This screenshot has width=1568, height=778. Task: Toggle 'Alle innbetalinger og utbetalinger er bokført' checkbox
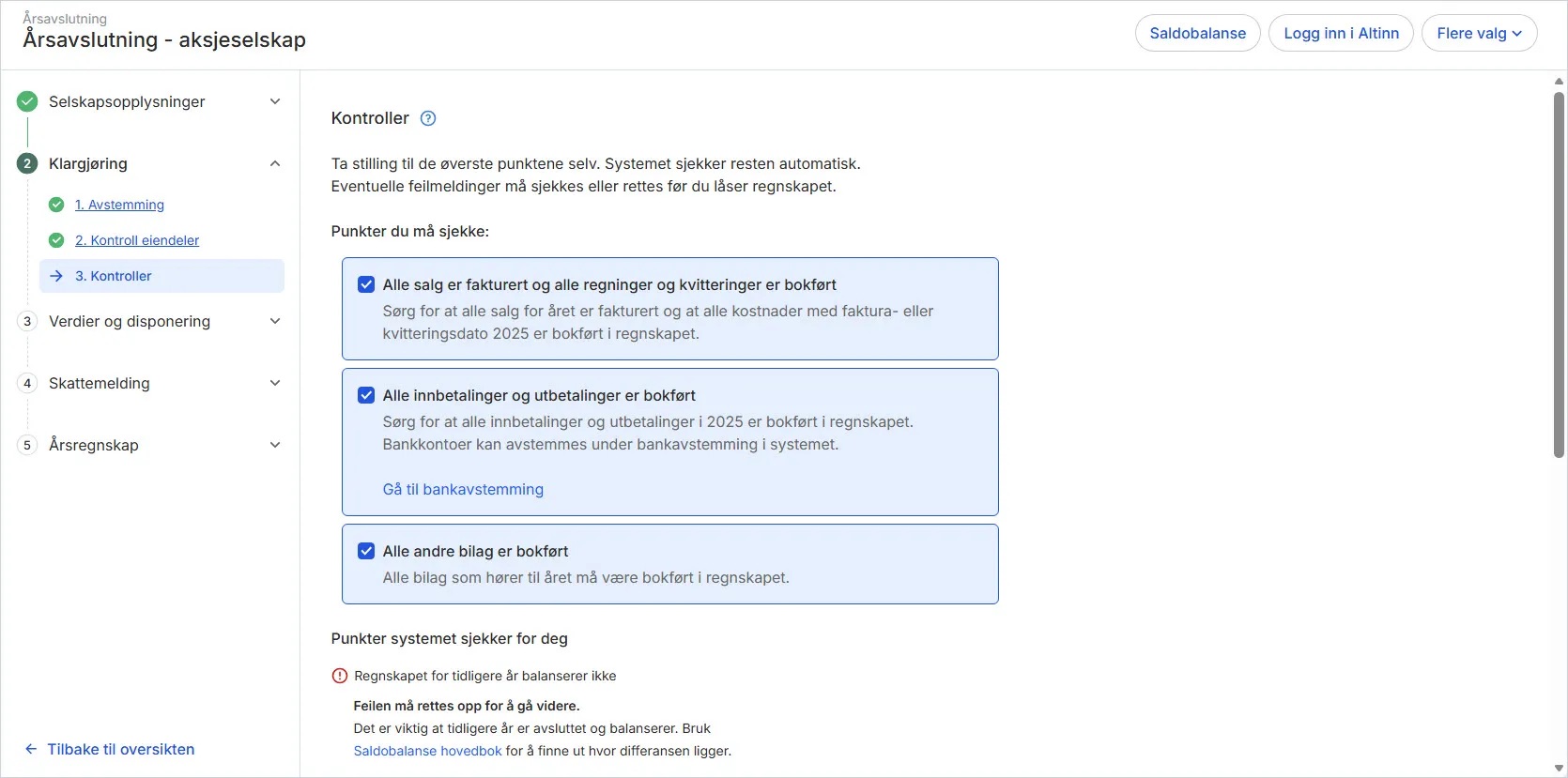coord(366,395)
